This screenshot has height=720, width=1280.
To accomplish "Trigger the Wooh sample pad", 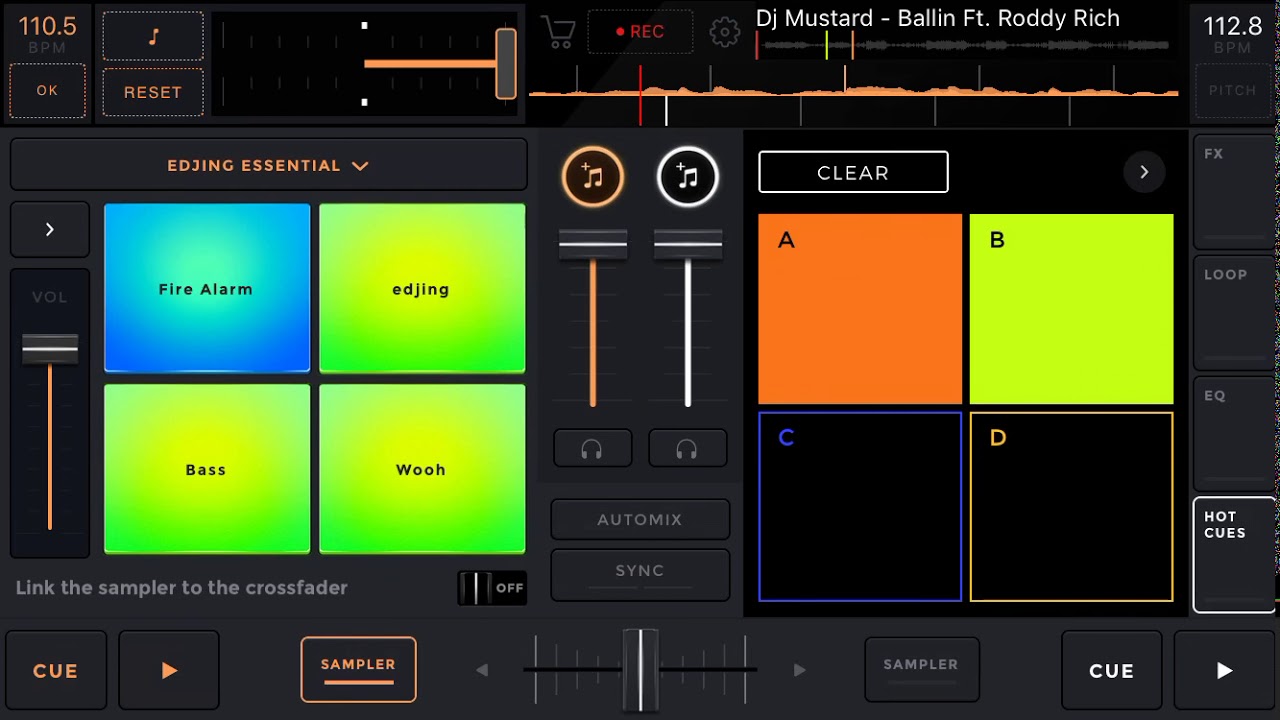I will [x=422, y=469].
